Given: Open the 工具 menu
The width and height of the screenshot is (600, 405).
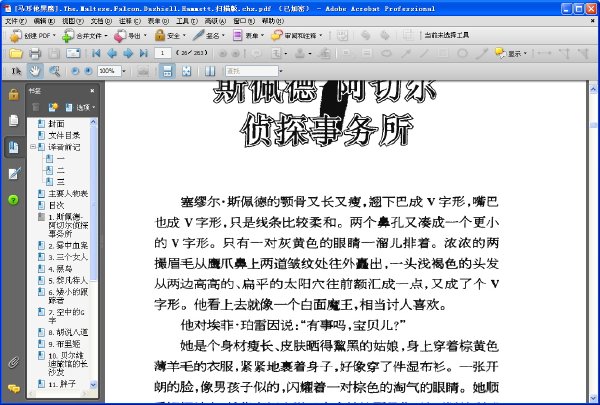Looking at the screenshot, I should coord(187,21).
